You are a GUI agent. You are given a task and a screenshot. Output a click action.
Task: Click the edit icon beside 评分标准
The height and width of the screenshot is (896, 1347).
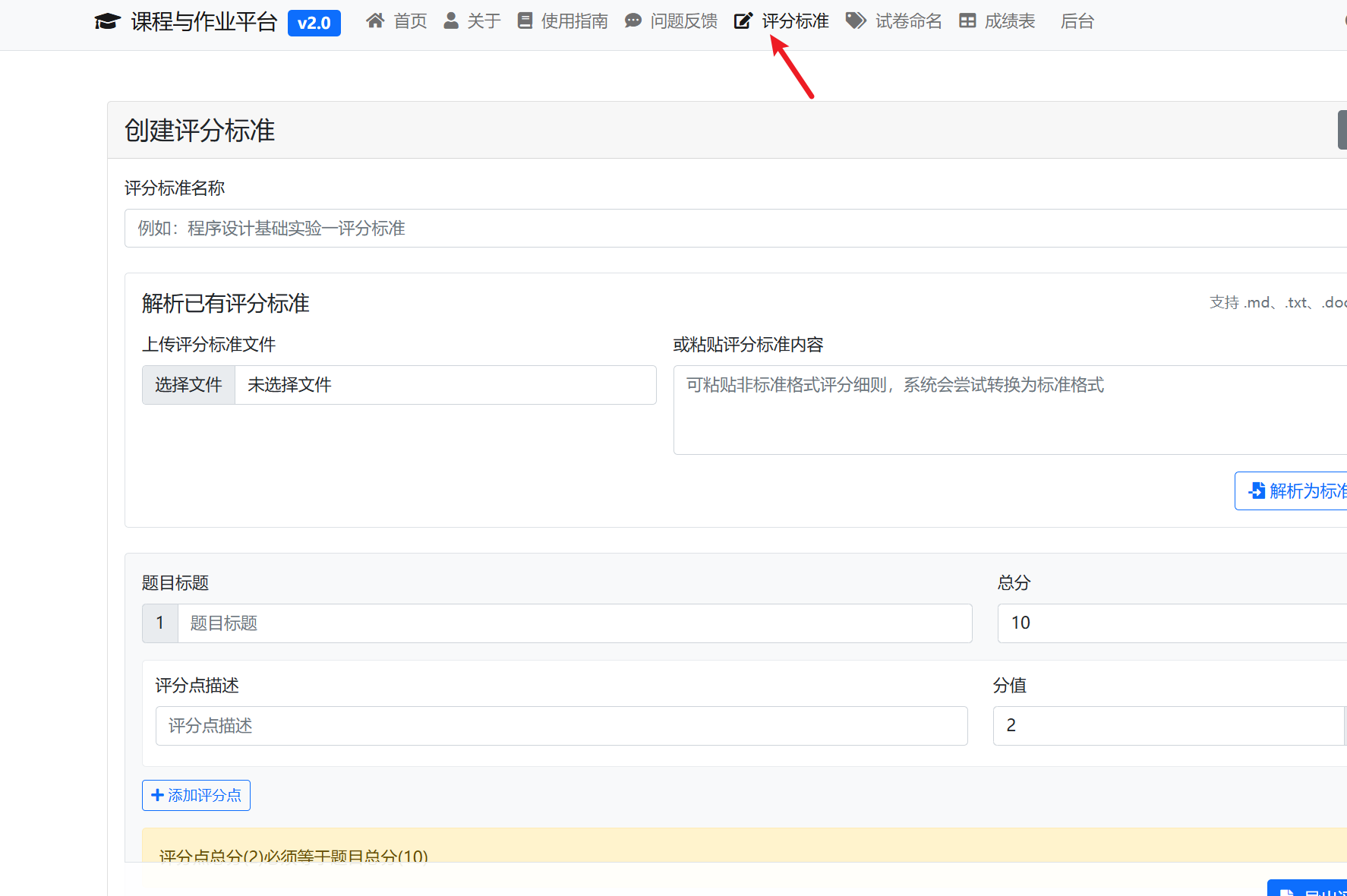coord(743,21)
